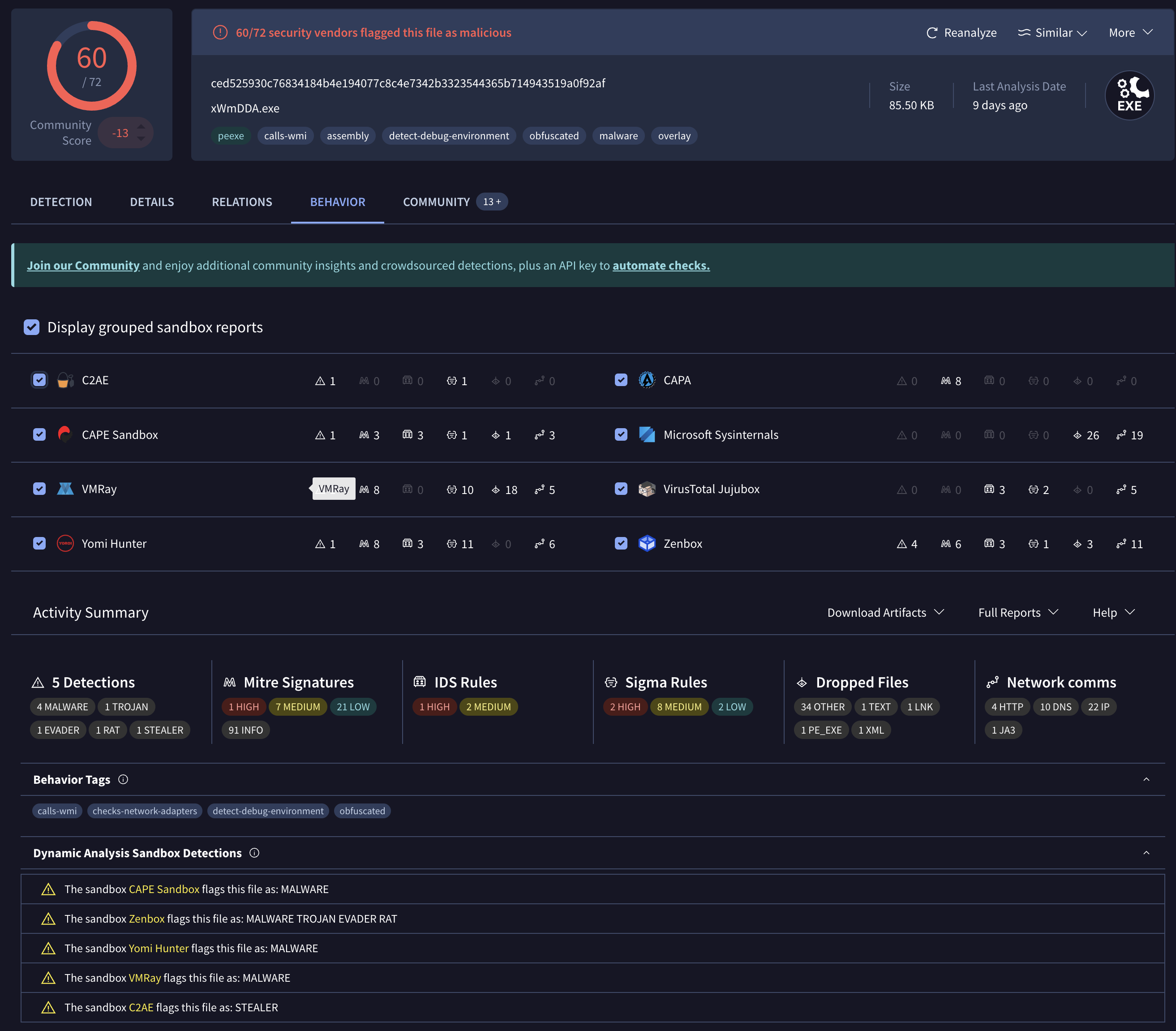The image size is (1176, 1031).
Task: Click the Microsoft Sysinternals logo icon
Action: pyautogui.click(x=647, y=434)
